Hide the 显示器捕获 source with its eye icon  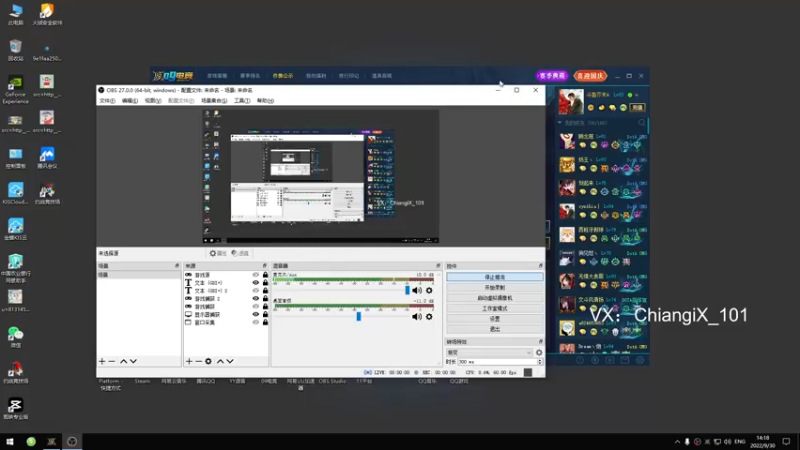click(256, 314)
